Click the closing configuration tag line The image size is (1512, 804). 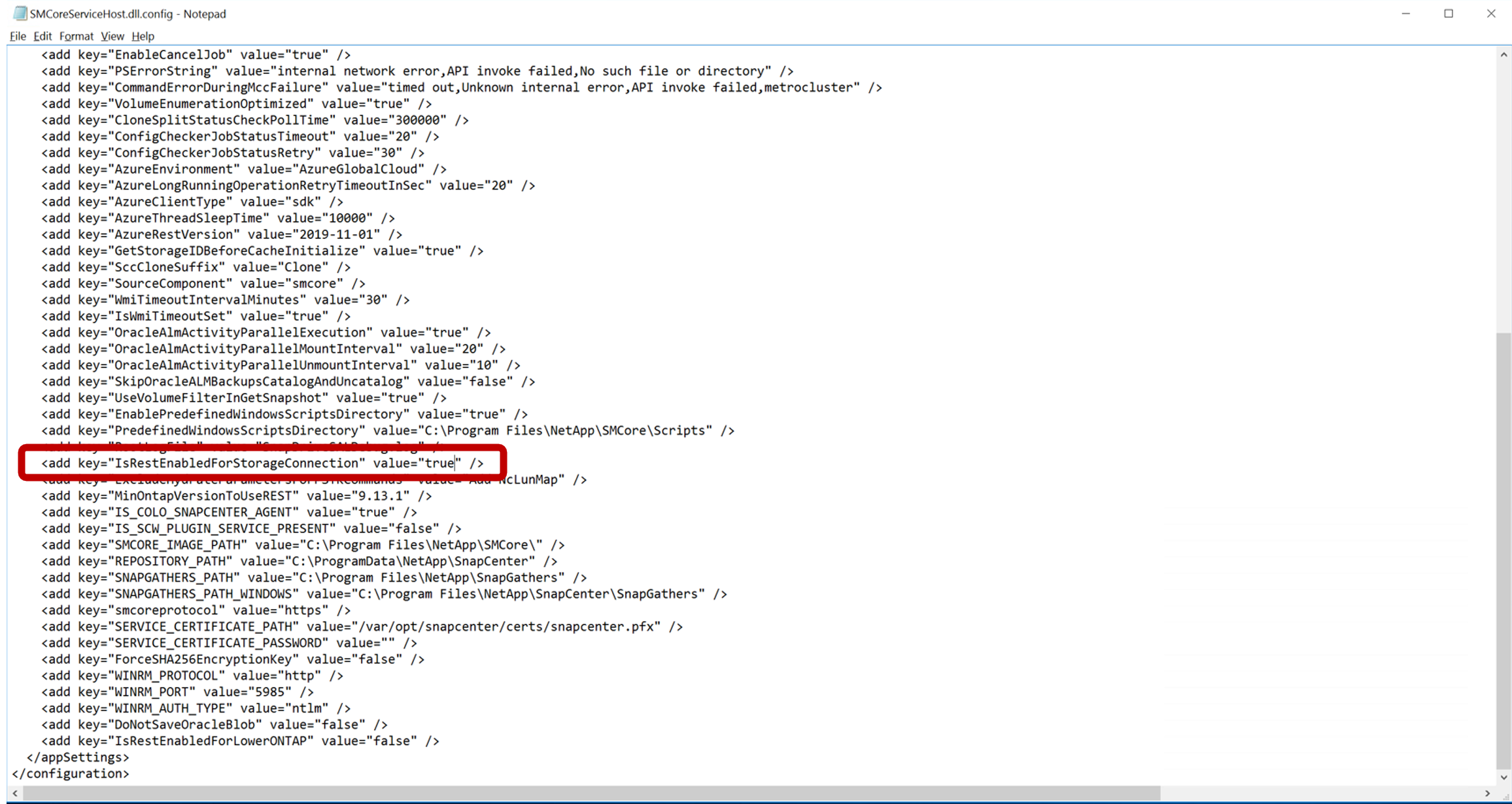pyautogui.click(x=71, y=774)
